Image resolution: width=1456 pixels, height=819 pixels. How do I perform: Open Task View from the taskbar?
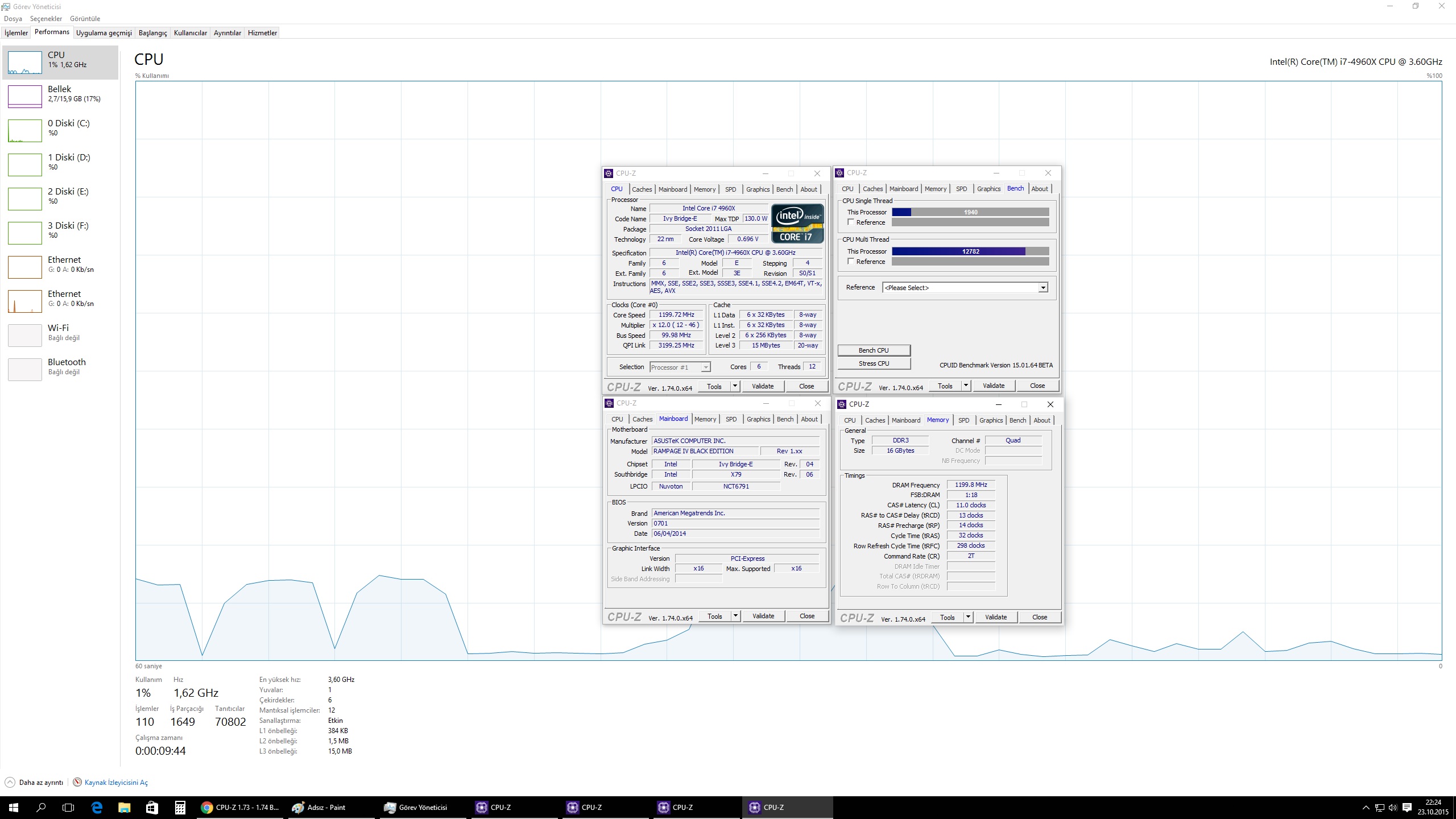coord(68,807)
